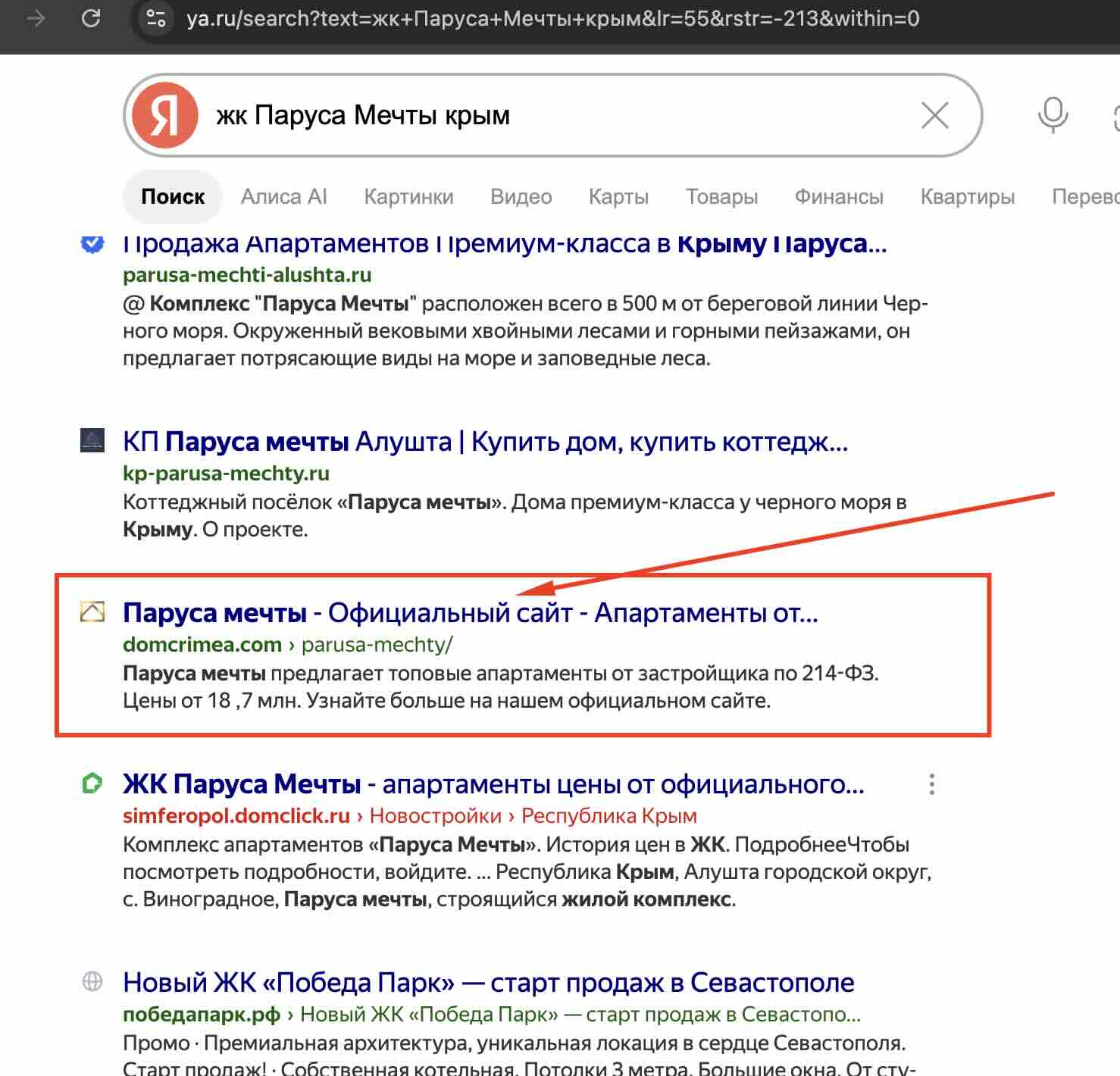Reload the page with refresh icon

pyautogui.click(x=91, y=18)
